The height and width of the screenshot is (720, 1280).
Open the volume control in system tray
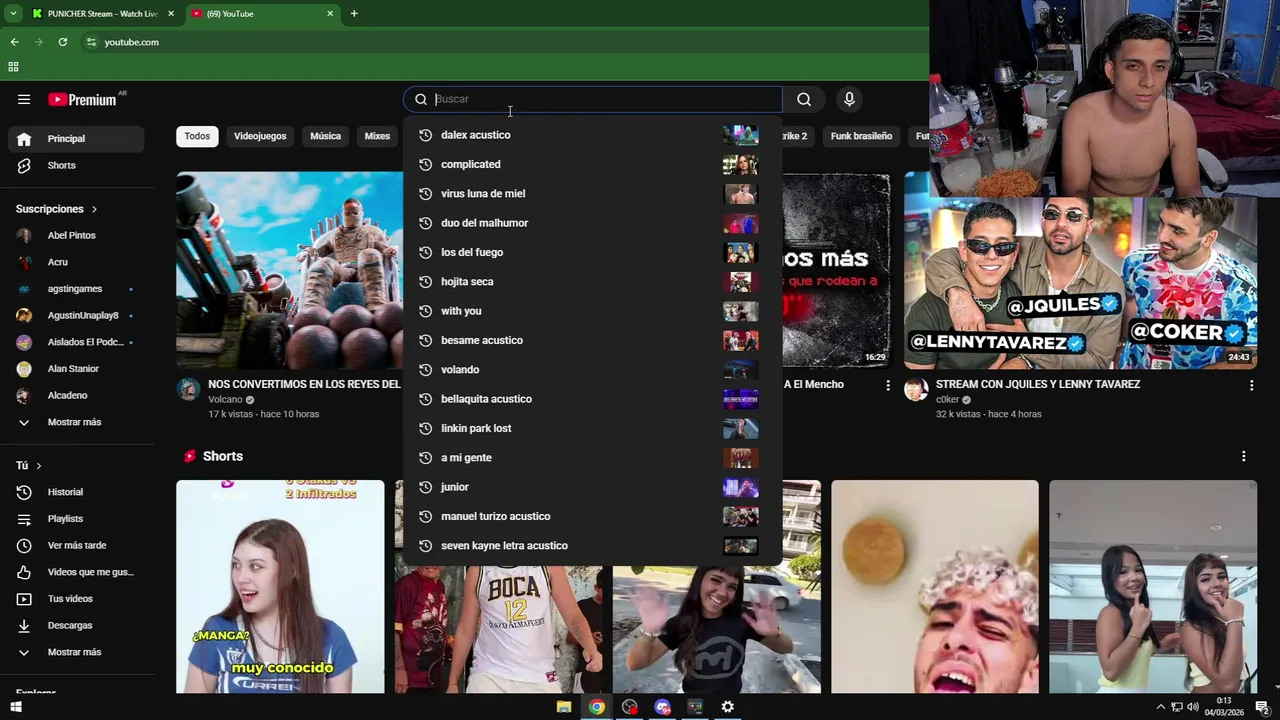[x=1193, y=707]
